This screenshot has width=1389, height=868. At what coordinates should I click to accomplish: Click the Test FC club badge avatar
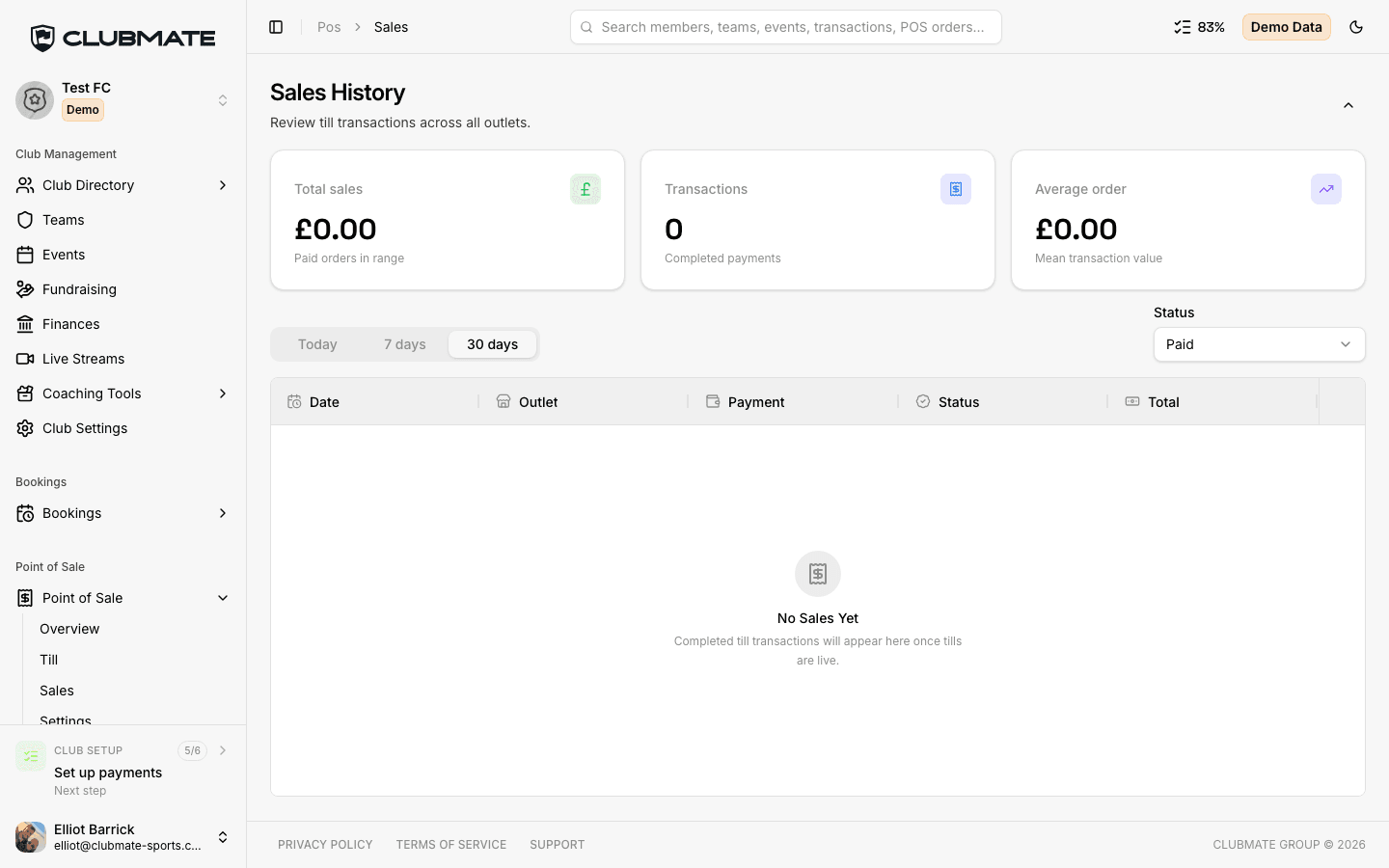(x=35, y=100)
